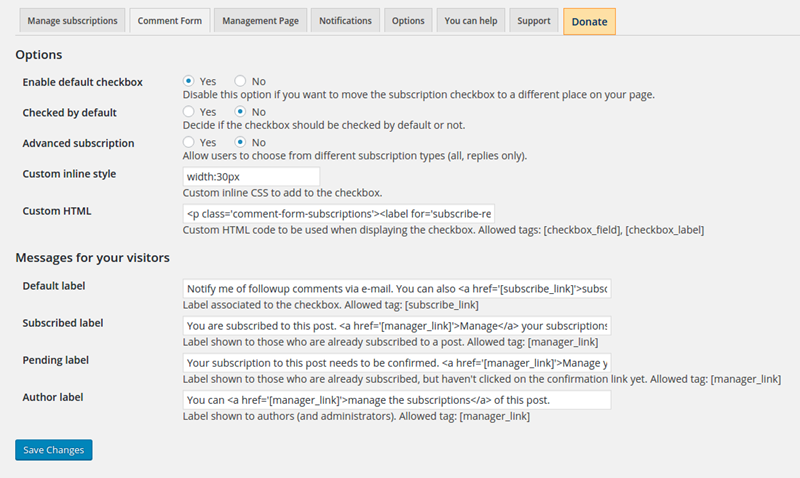Enable Advanced subscription with Yes

(189, 142)
